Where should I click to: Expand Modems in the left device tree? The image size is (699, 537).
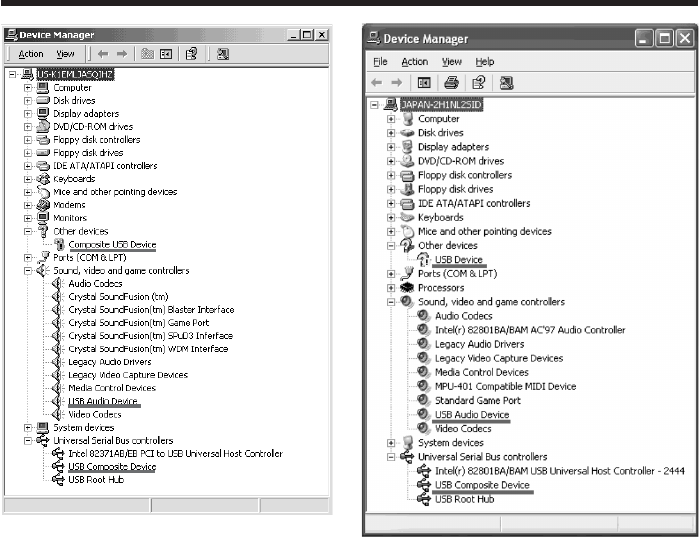[x=28, y=205]
